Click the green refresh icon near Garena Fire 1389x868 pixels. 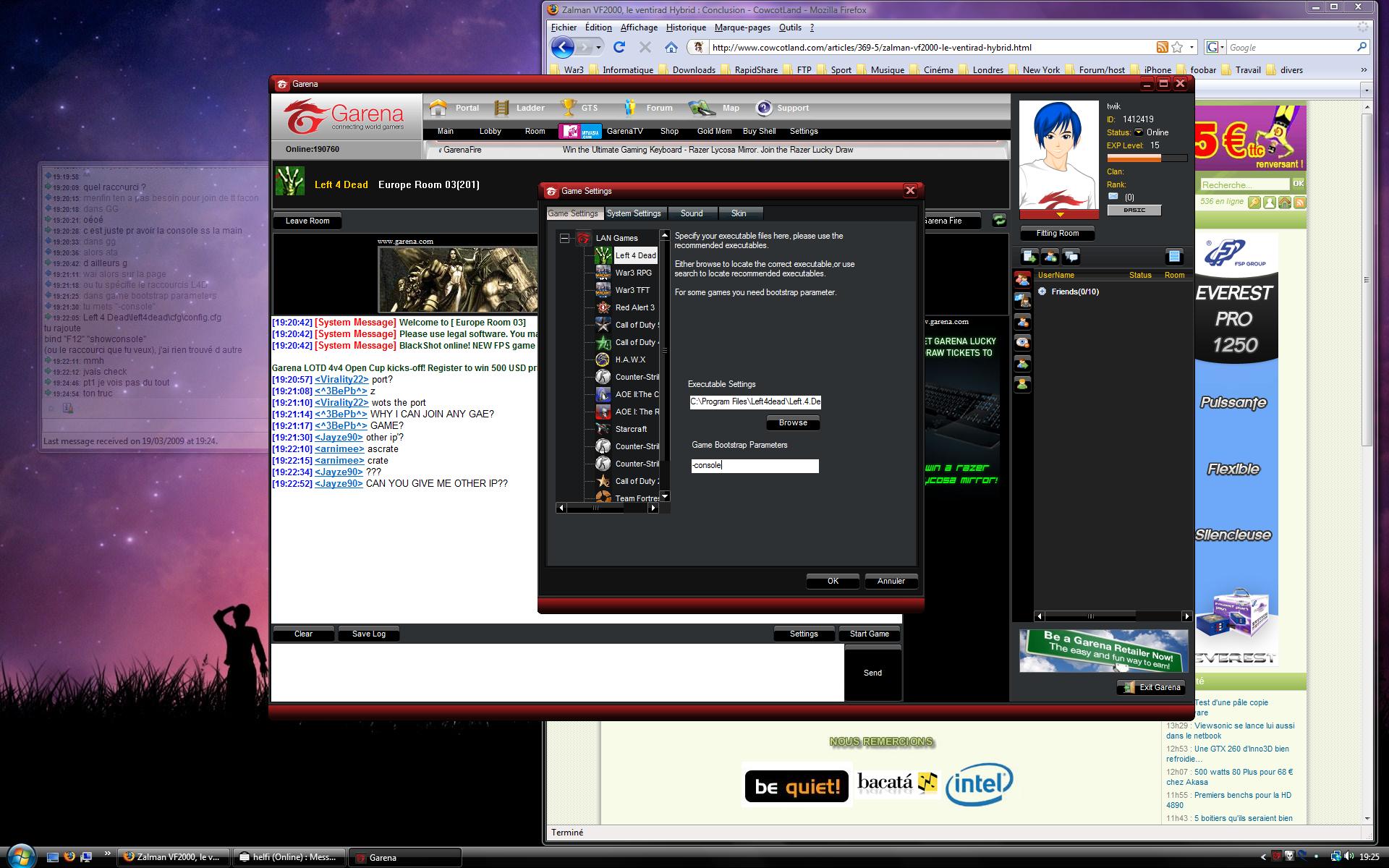999,220
